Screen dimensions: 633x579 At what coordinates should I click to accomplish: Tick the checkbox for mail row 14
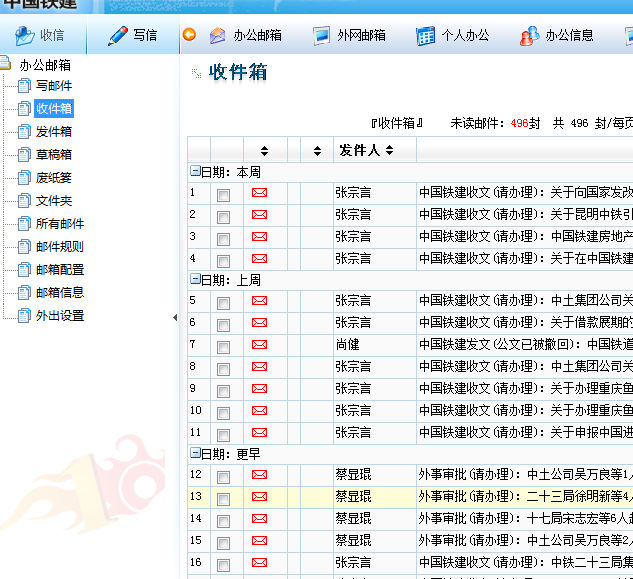click(x=223, y=521)
